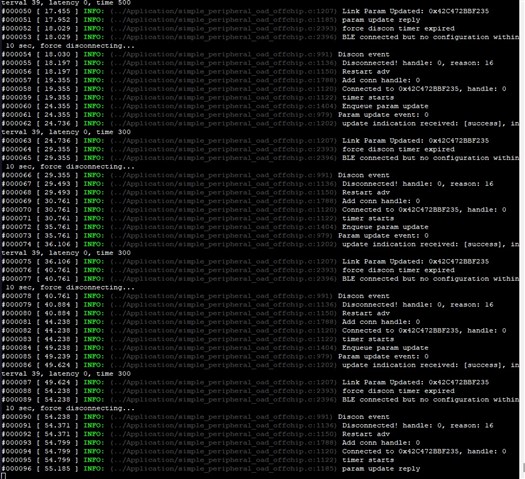Select 'Discon event' on line #000078

pyautogui.click(x=364, y=296)
